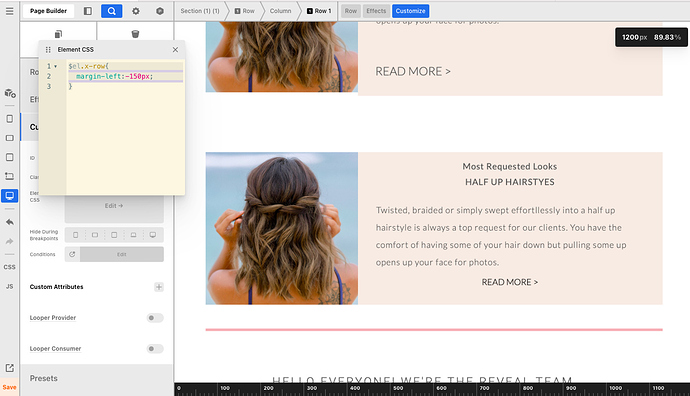The image size is (690, 396).
Task: Switch to the smallest phone breakpoint in sidebar
Action: pyautogui.click(x=10, y=119)
